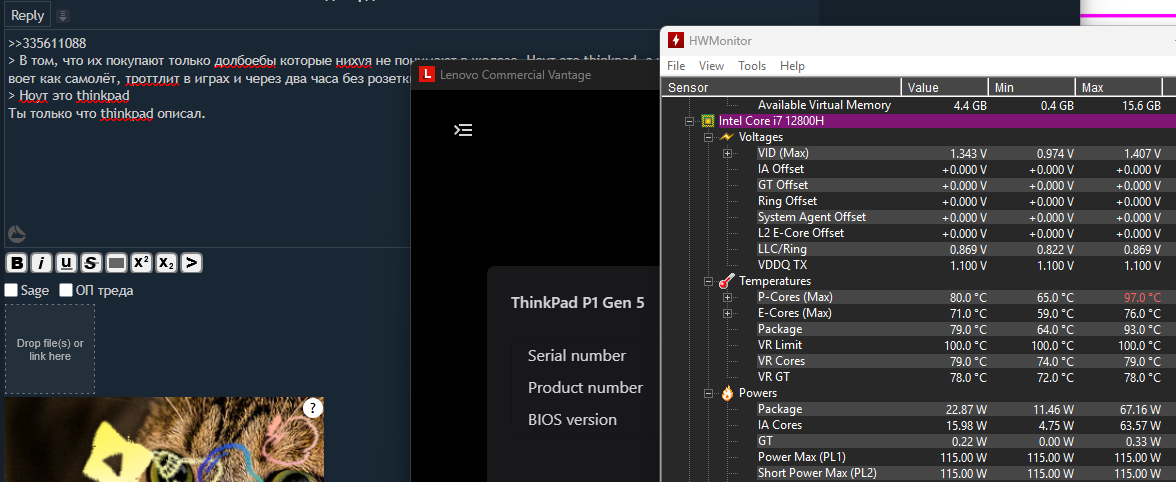1176x482 pixels.
Task: Select the Available Virtual Memory row
Action: click(x=919, y=105)
